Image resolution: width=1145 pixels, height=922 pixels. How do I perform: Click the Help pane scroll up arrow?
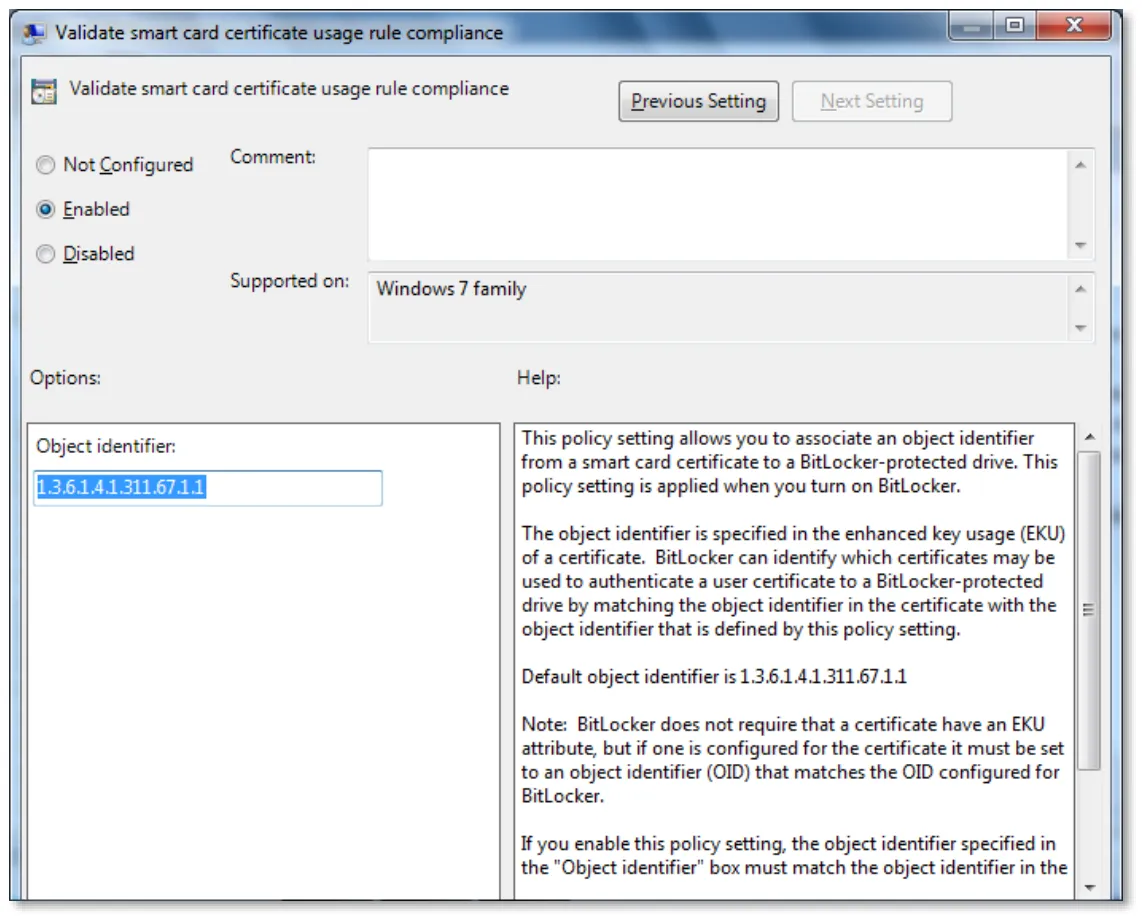click(1090, 437)
